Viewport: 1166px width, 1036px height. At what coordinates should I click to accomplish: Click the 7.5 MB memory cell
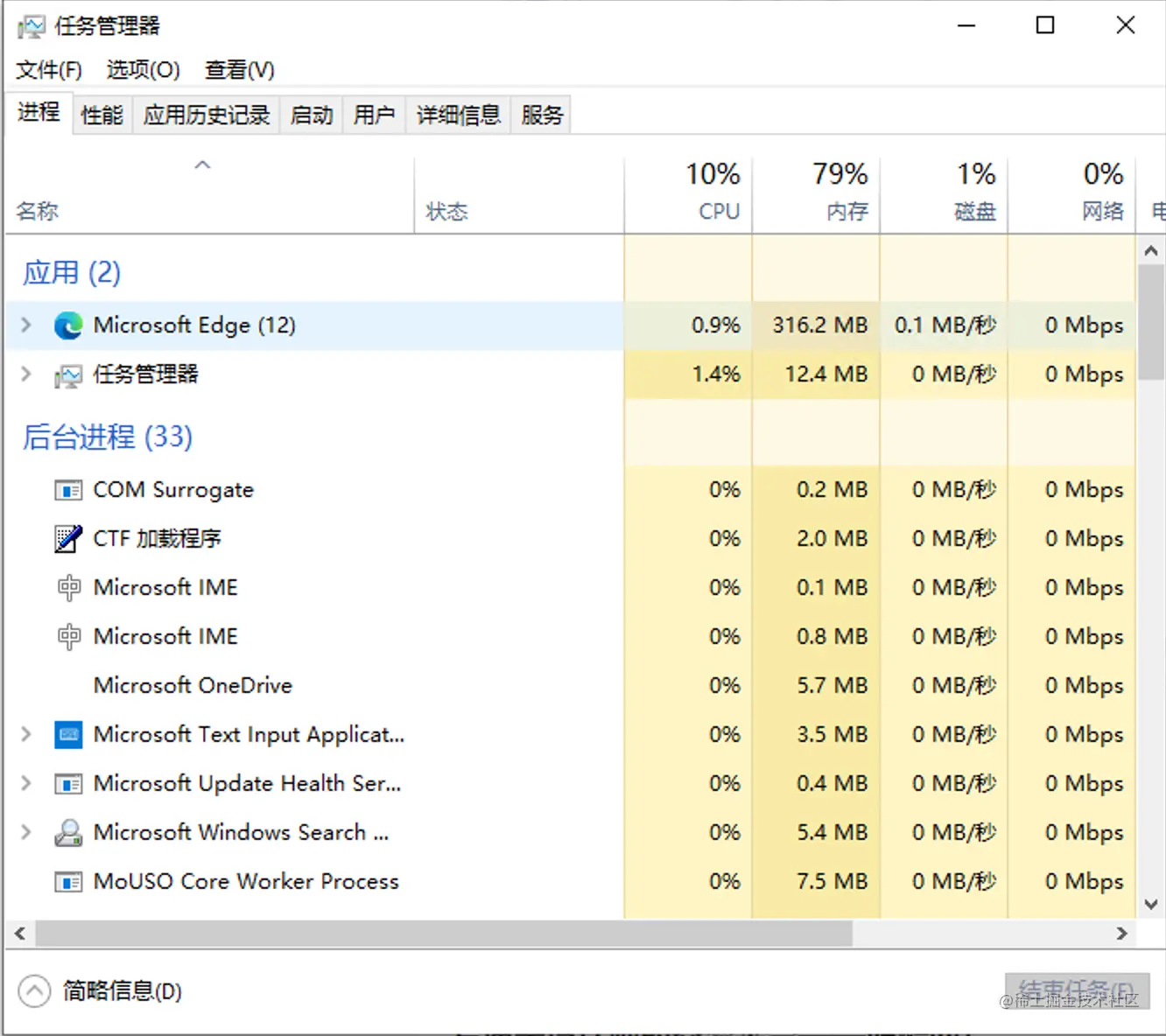click(816, 882)
